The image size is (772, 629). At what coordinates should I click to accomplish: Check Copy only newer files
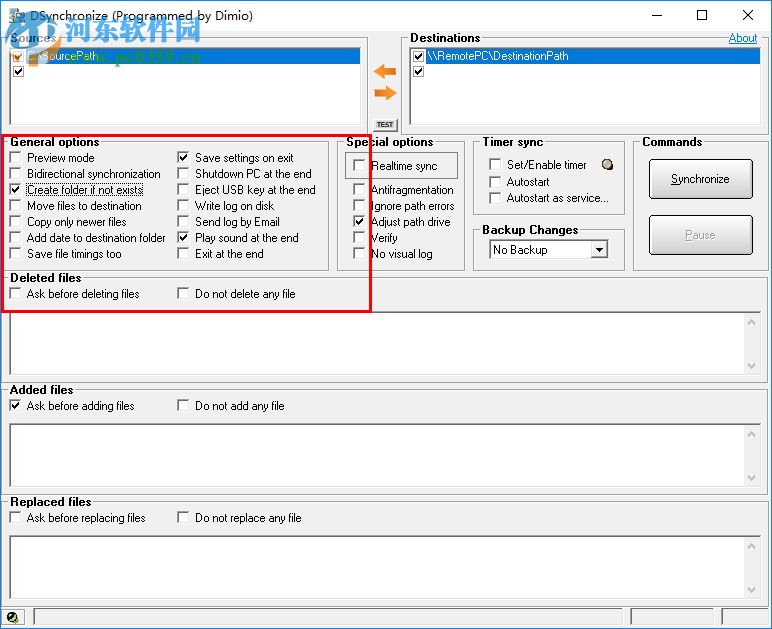tap(16, 221)
